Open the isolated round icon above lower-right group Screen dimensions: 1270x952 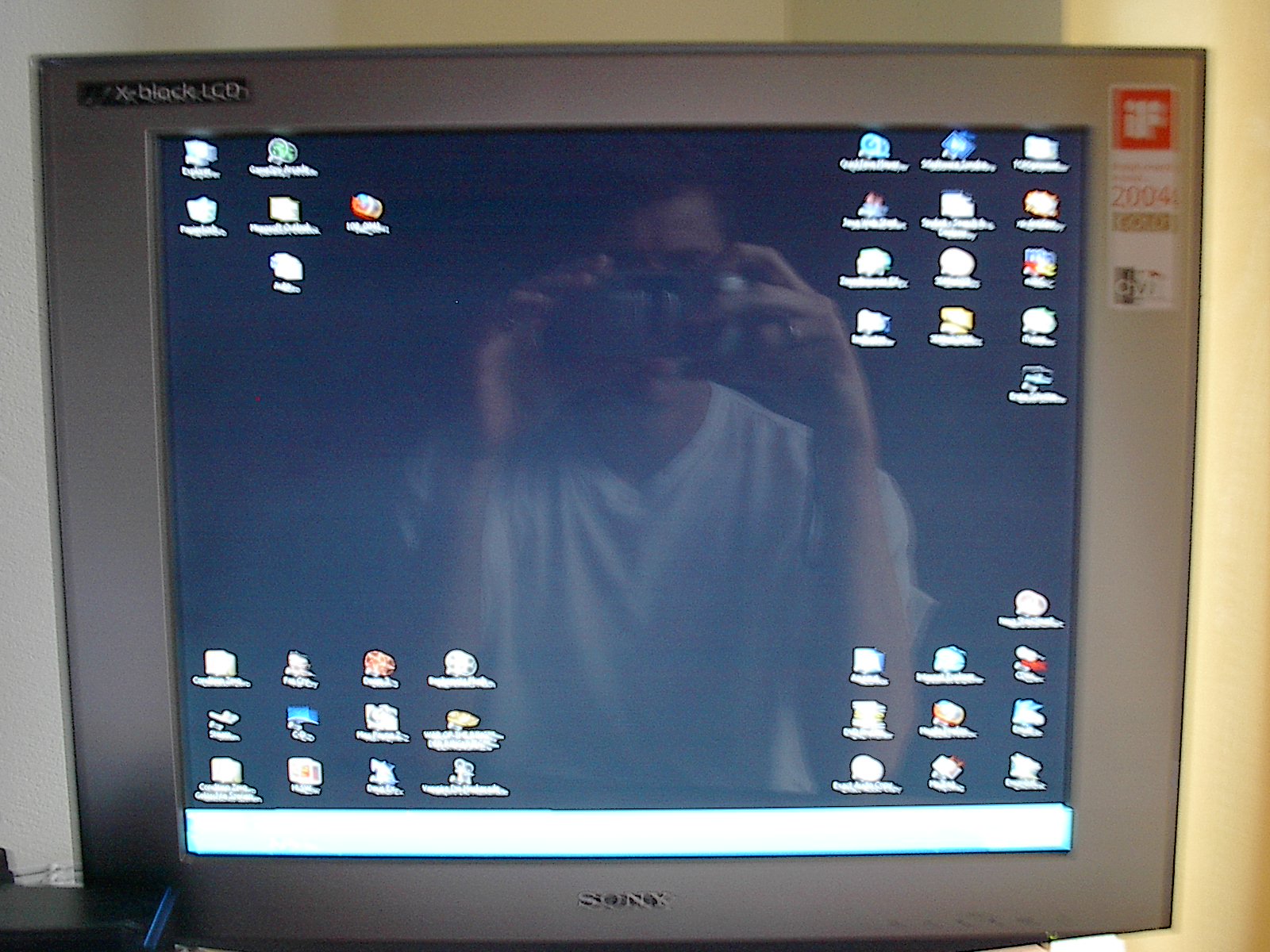coord(1030,605)
